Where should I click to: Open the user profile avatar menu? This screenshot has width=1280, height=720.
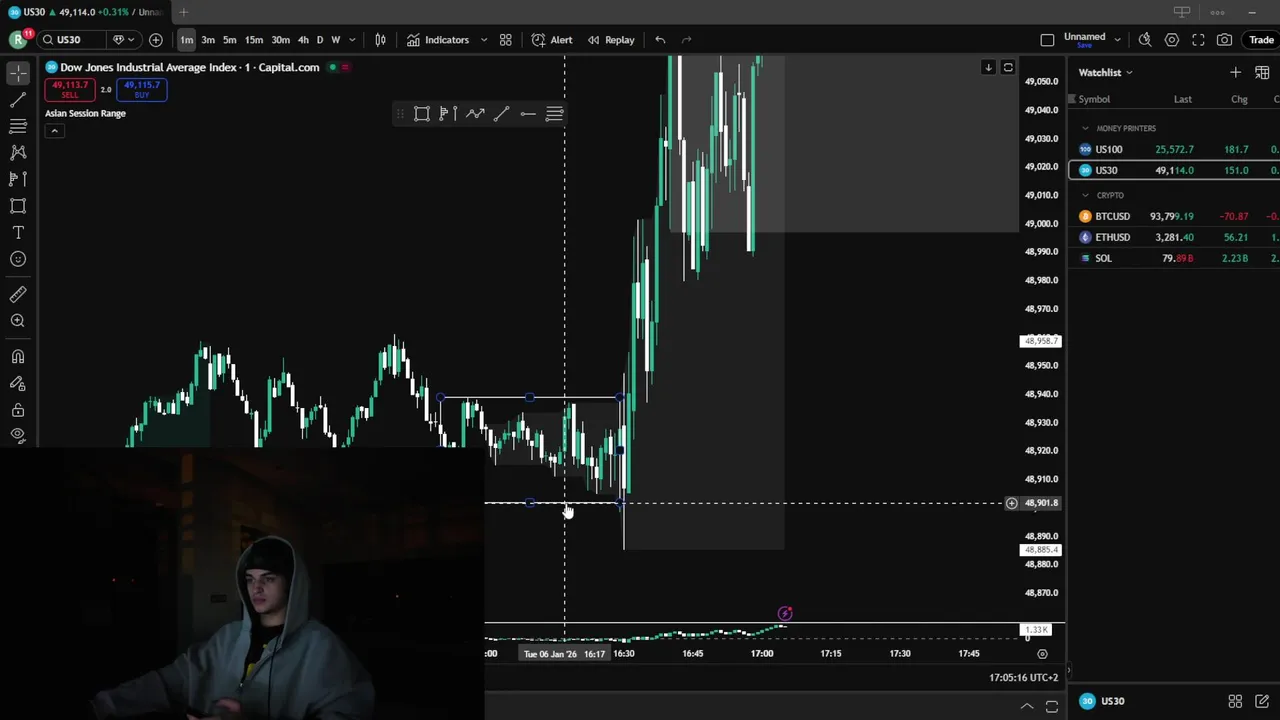click(18, 40)
